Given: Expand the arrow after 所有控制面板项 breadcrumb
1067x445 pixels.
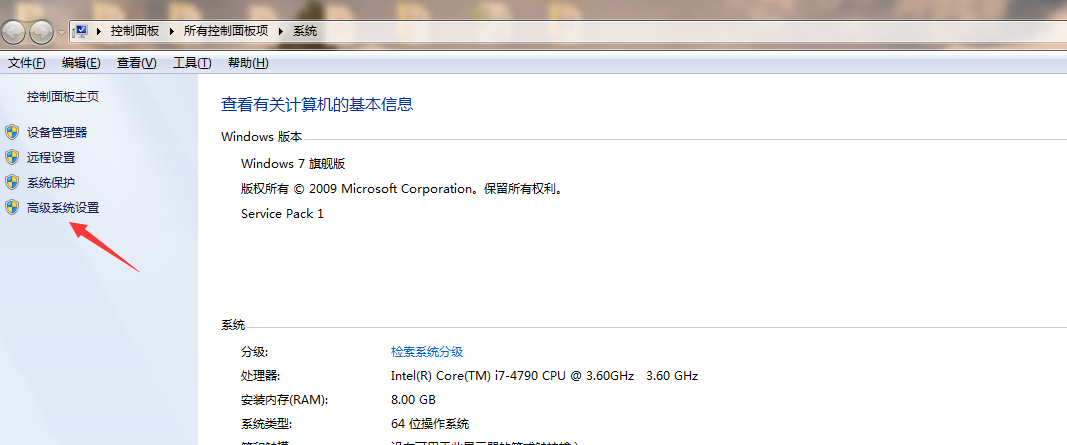Looking at the screenshot, I should coord(280,31).
